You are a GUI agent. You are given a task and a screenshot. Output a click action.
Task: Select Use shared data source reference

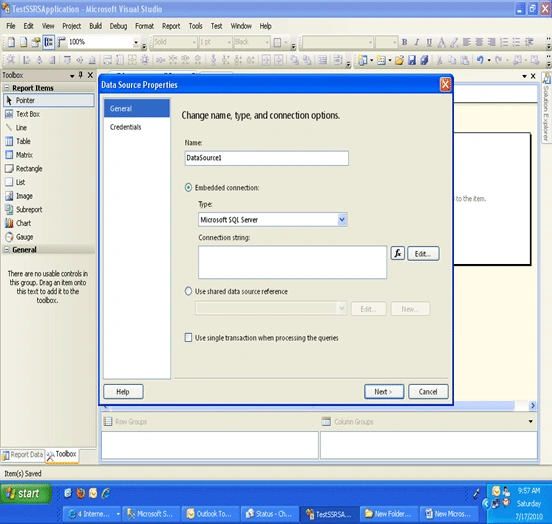click(188, 291)
